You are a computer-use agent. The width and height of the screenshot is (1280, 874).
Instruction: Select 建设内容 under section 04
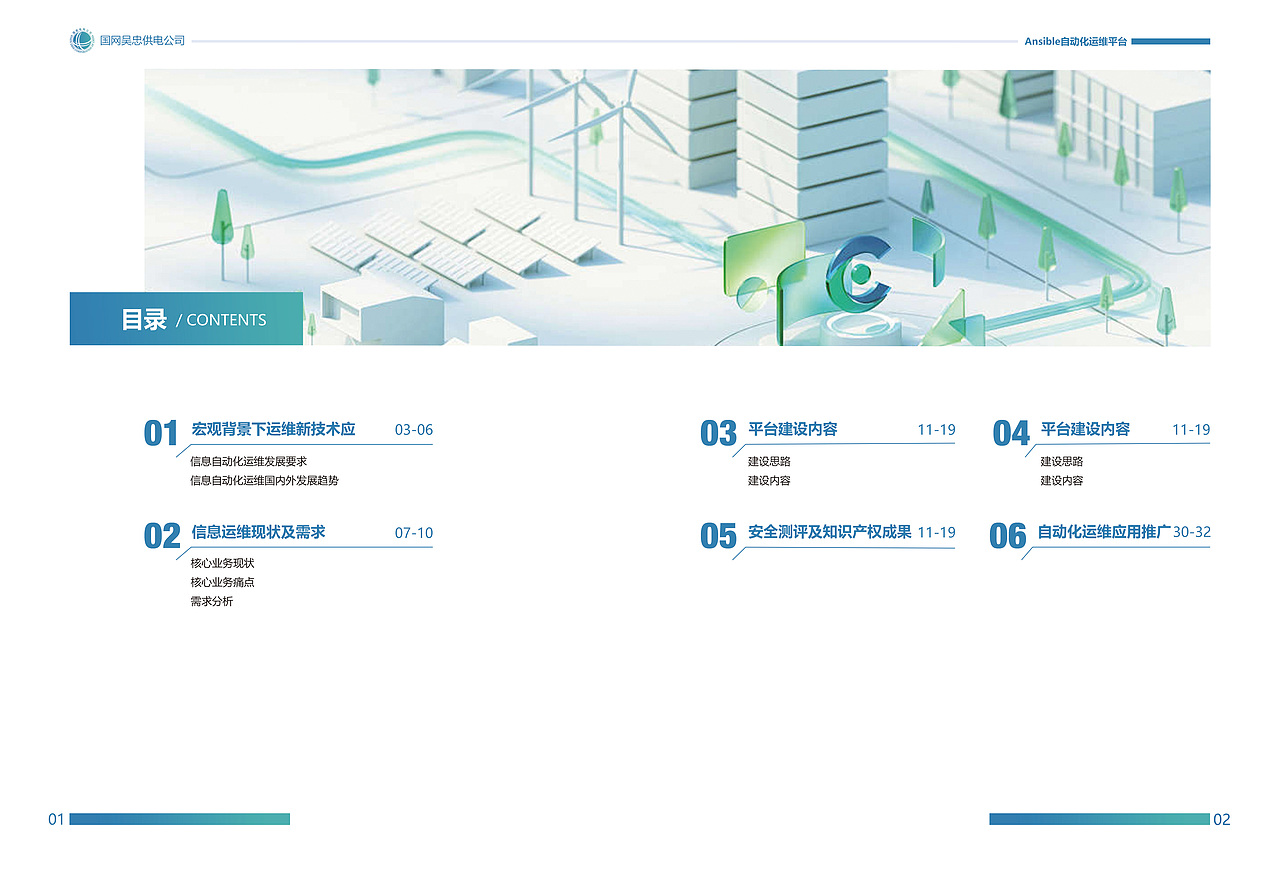[1062, 480]
